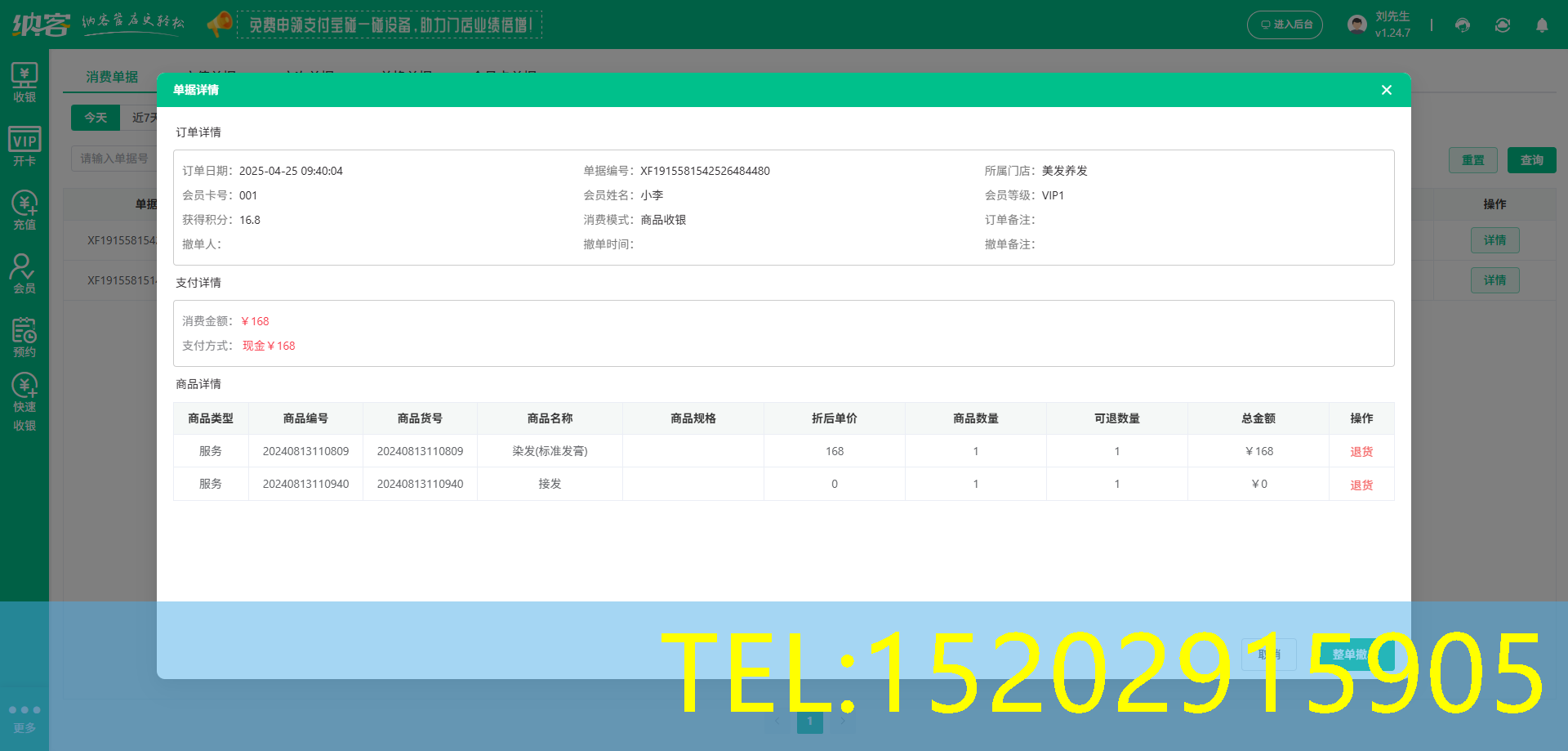The image size is (1568, 751).
Task: Click the 会员等级 VIP1 value
Action: (1053, 195)
